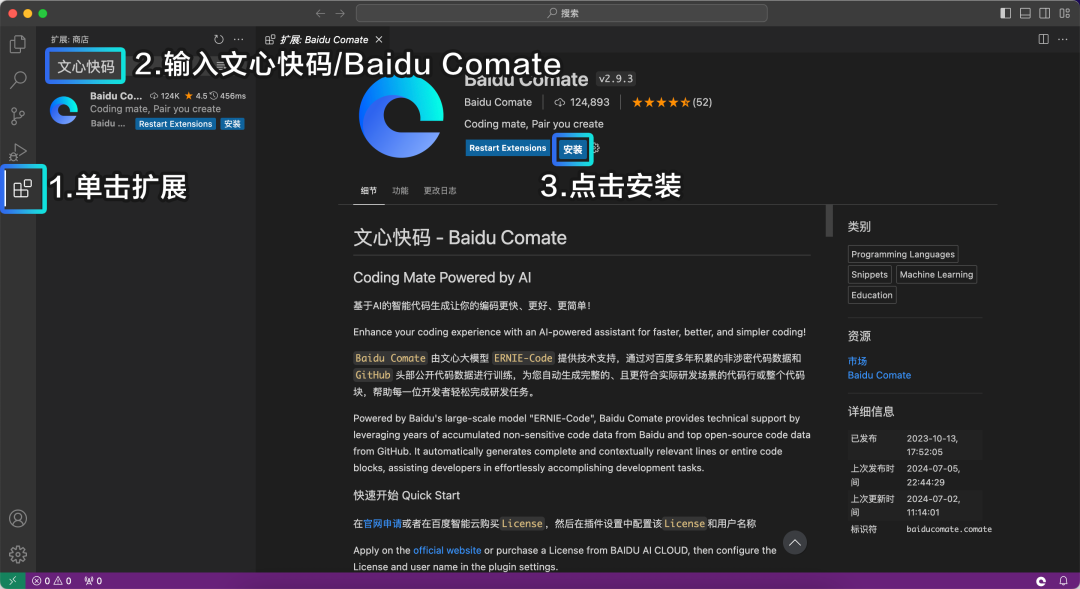Click the 456ms activation time
Image resolution: width=1080 pixels, height=589 pixels.
(228, 96)
